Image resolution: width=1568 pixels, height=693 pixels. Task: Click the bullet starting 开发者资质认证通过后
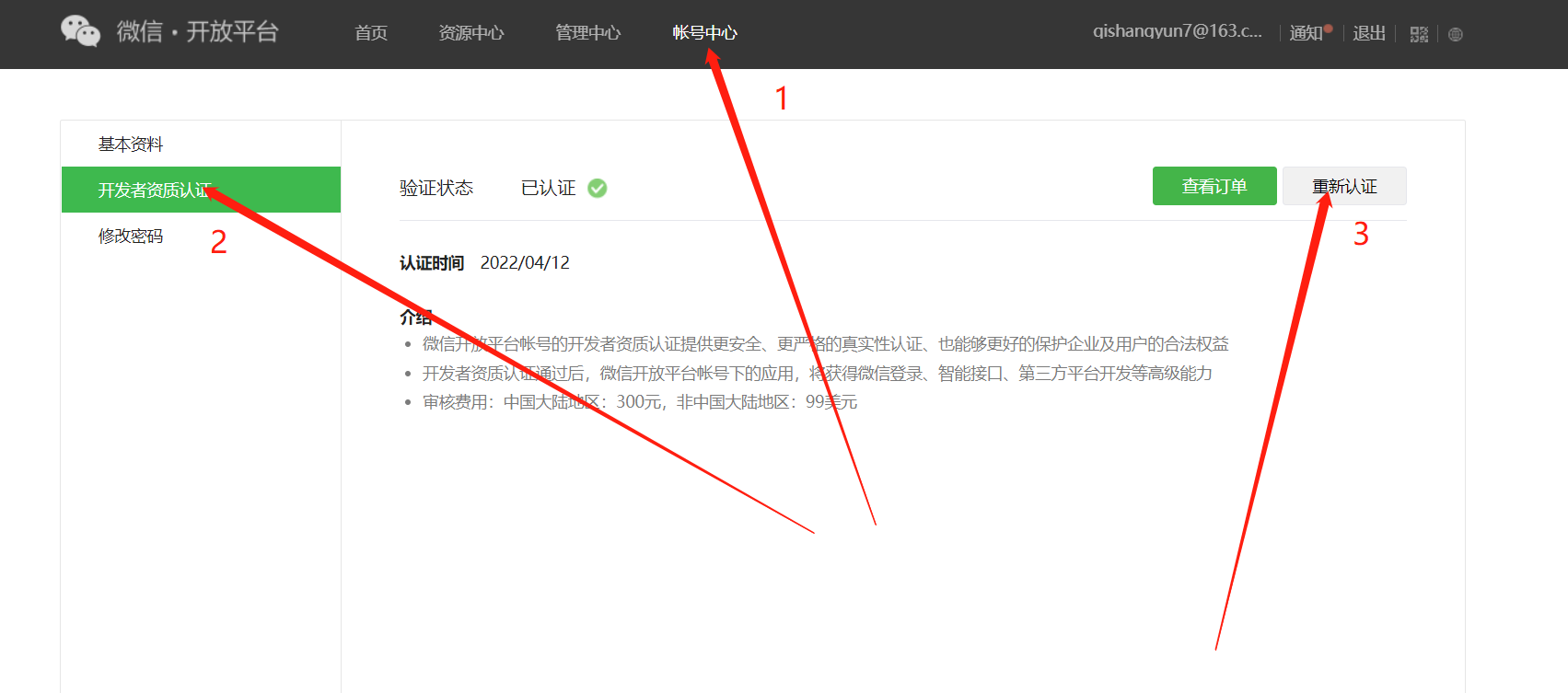818,374
